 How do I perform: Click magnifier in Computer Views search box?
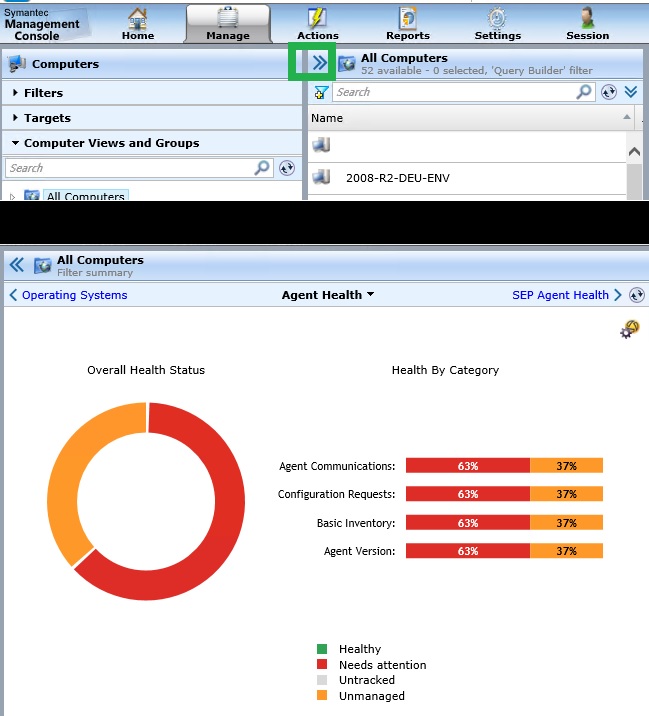(x=262, y=168)
